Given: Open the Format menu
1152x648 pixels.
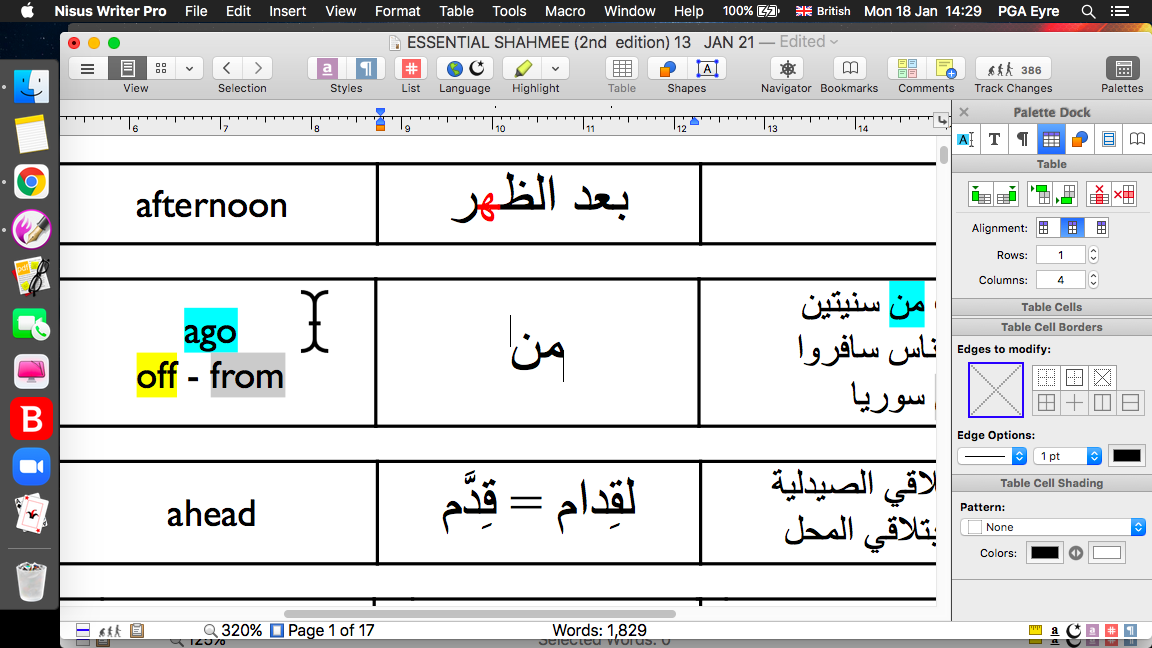Looking at the screenshot, I should tap(397, 11).
